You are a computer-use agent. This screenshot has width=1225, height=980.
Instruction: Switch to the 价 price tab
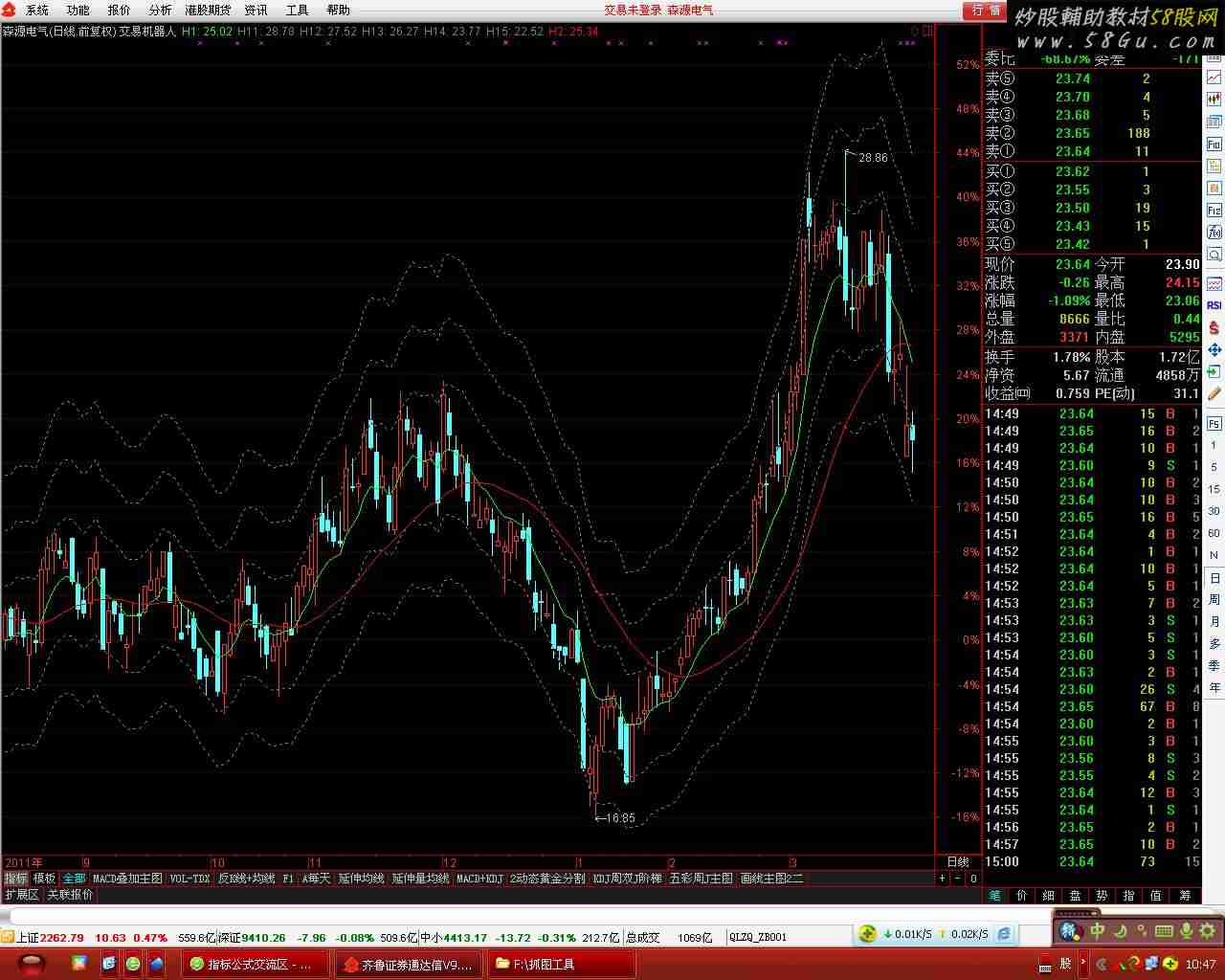(x=1022, y=895)
